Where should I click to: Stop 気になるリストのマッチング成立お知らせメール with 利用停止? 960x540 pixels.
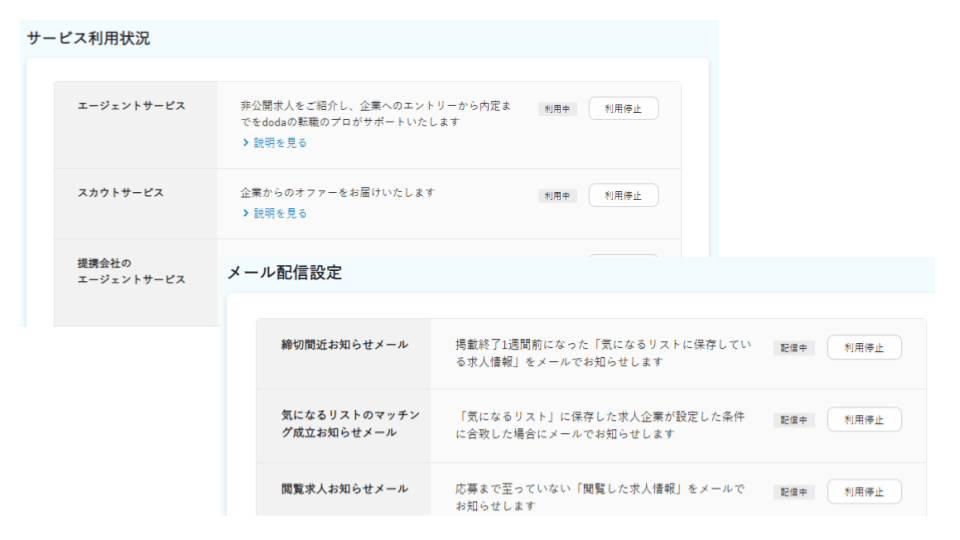pyautogui.click(x=864, y=419)
